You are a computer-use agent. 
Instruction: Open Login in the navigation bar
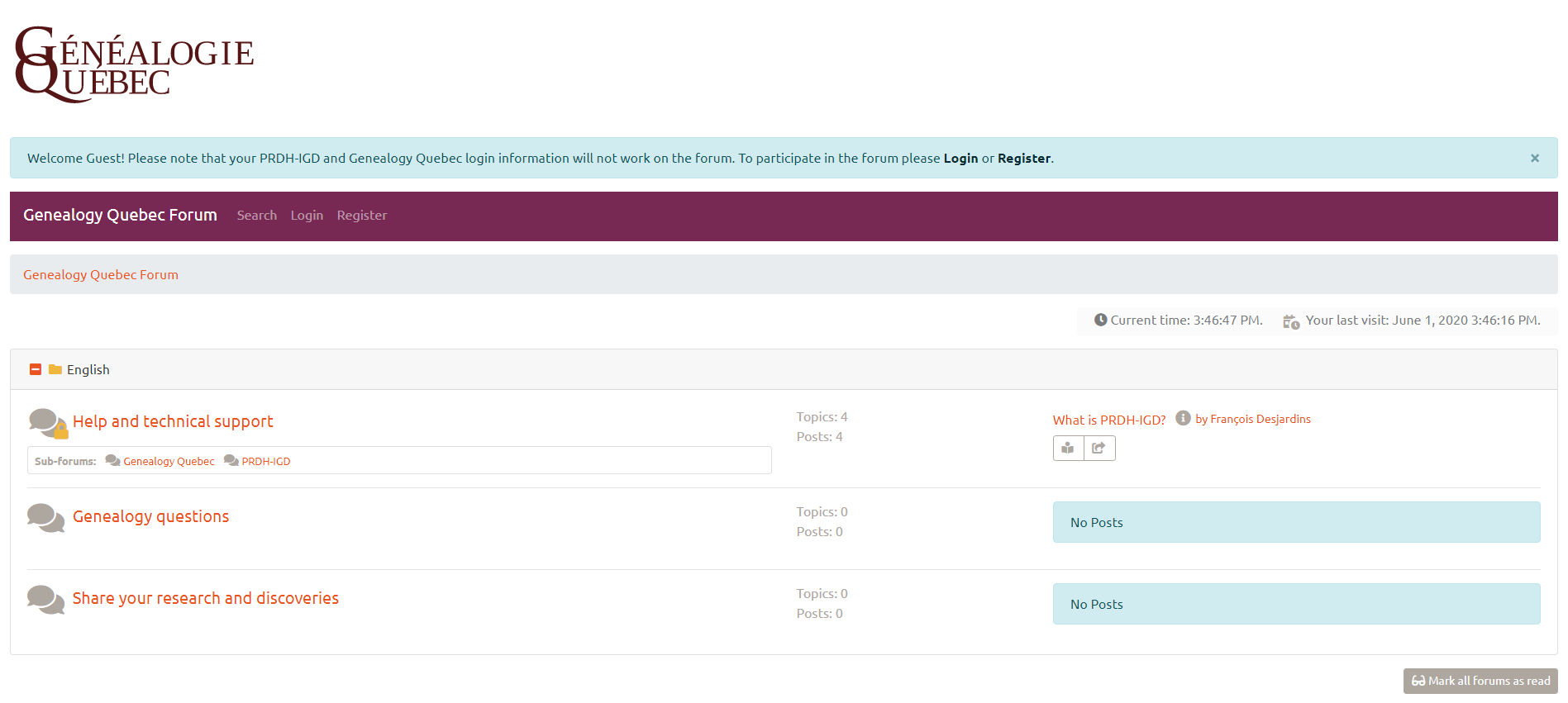307,216
